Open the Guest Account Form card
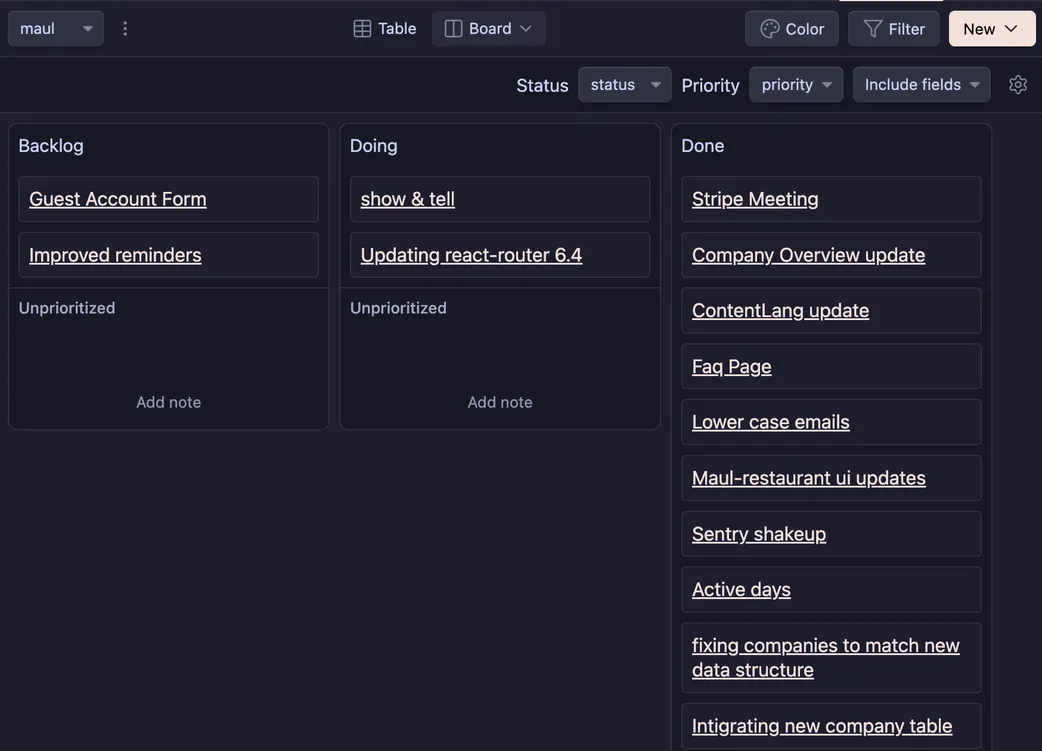The height and width of the screenshot is (751, 1042). (x=118, y=199)
